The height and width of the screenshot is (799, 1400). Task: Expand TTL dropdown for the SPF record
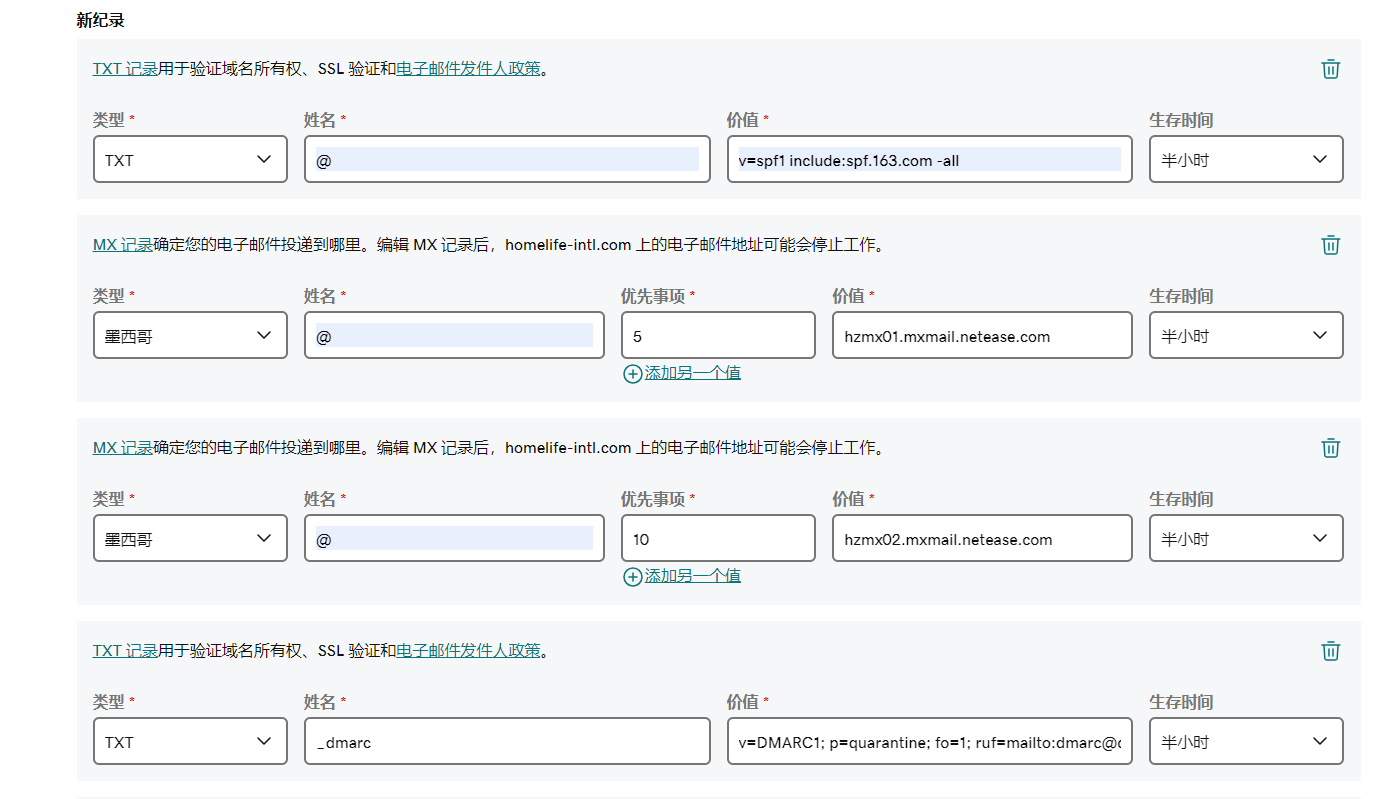(x=1245, y=160)
